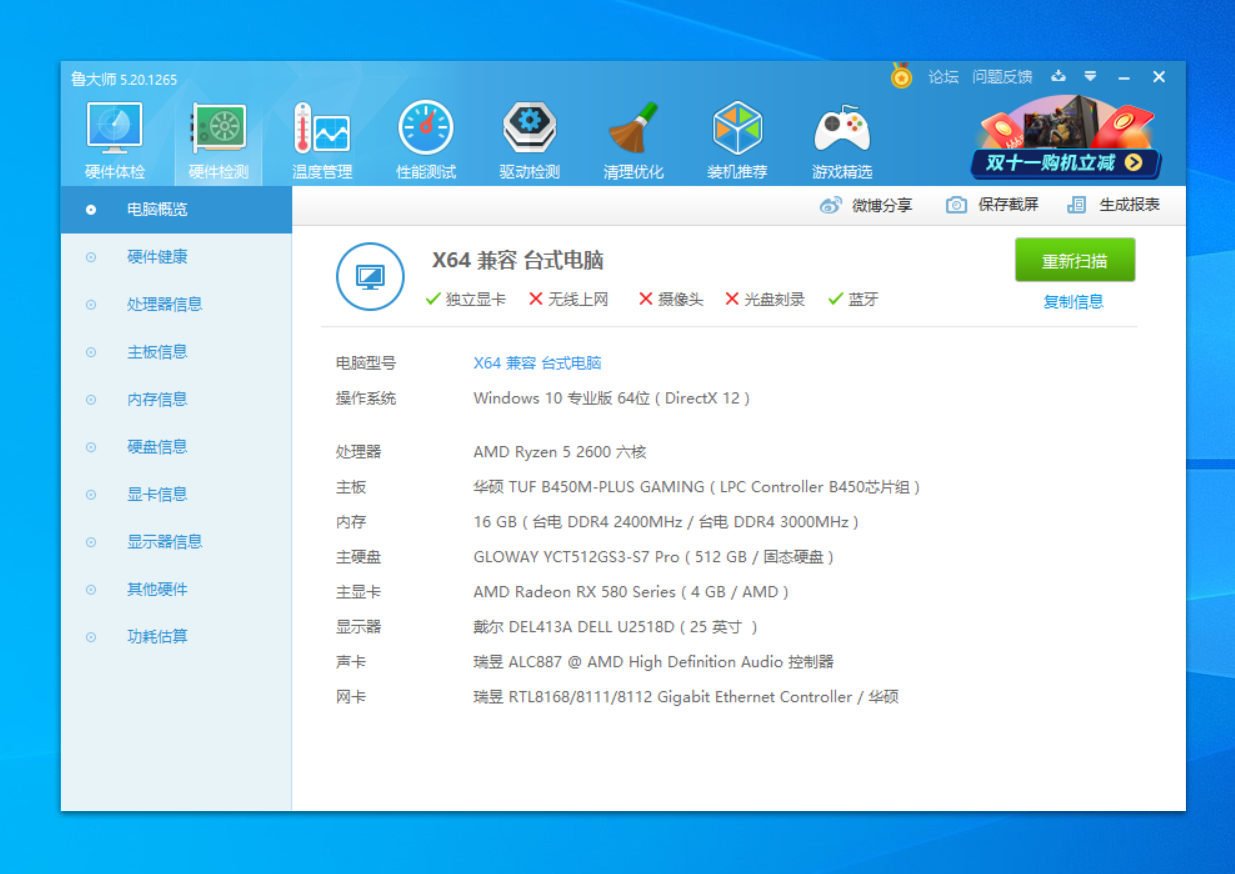Image resolution: width=1235 pixels, height=874 pixels.
Task: Select 电脑概览 in the sidebar
Action: point(176,210)
